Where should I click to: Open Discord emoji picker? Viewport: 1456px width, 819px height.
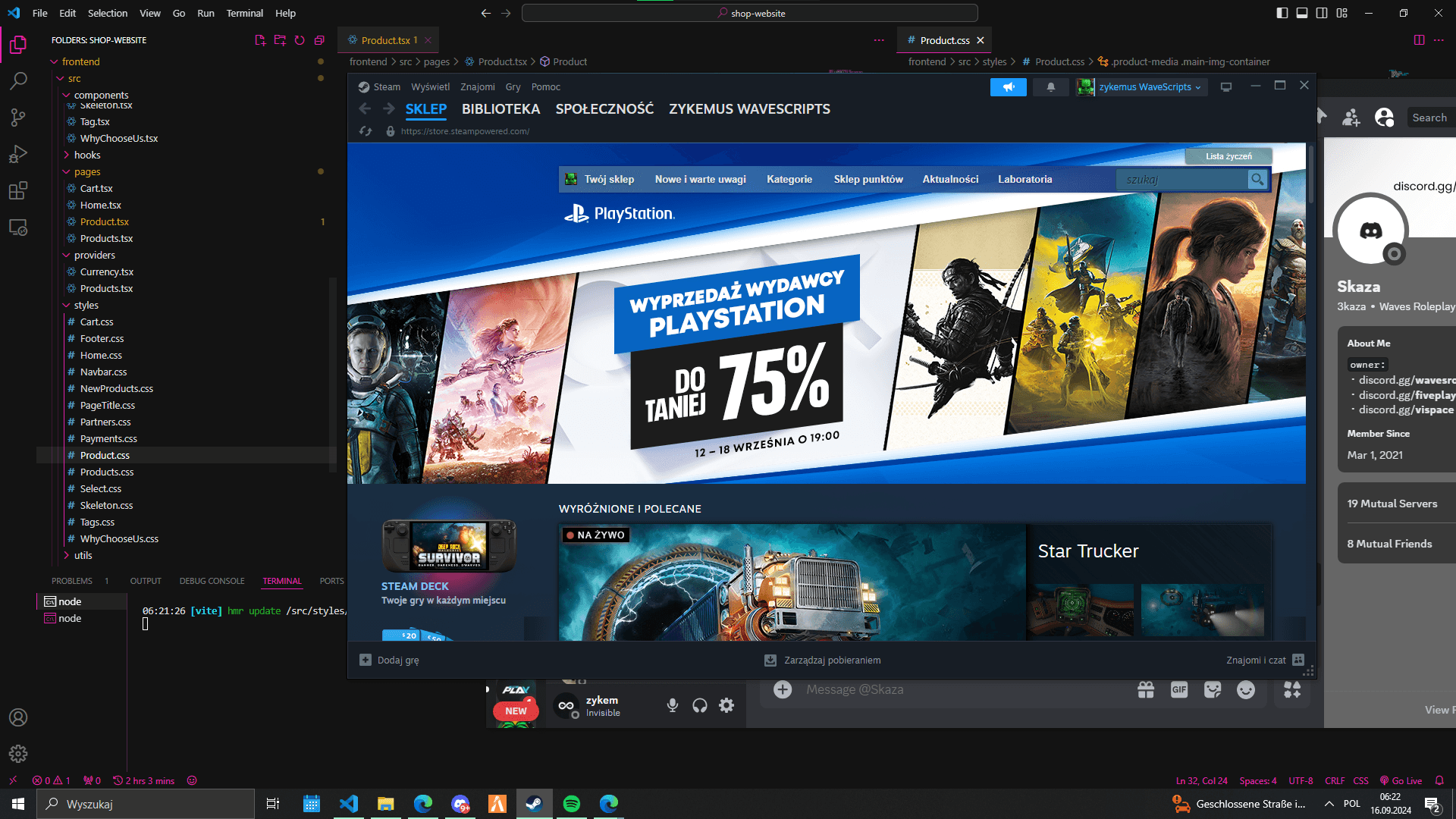(x=1246, y=689)
